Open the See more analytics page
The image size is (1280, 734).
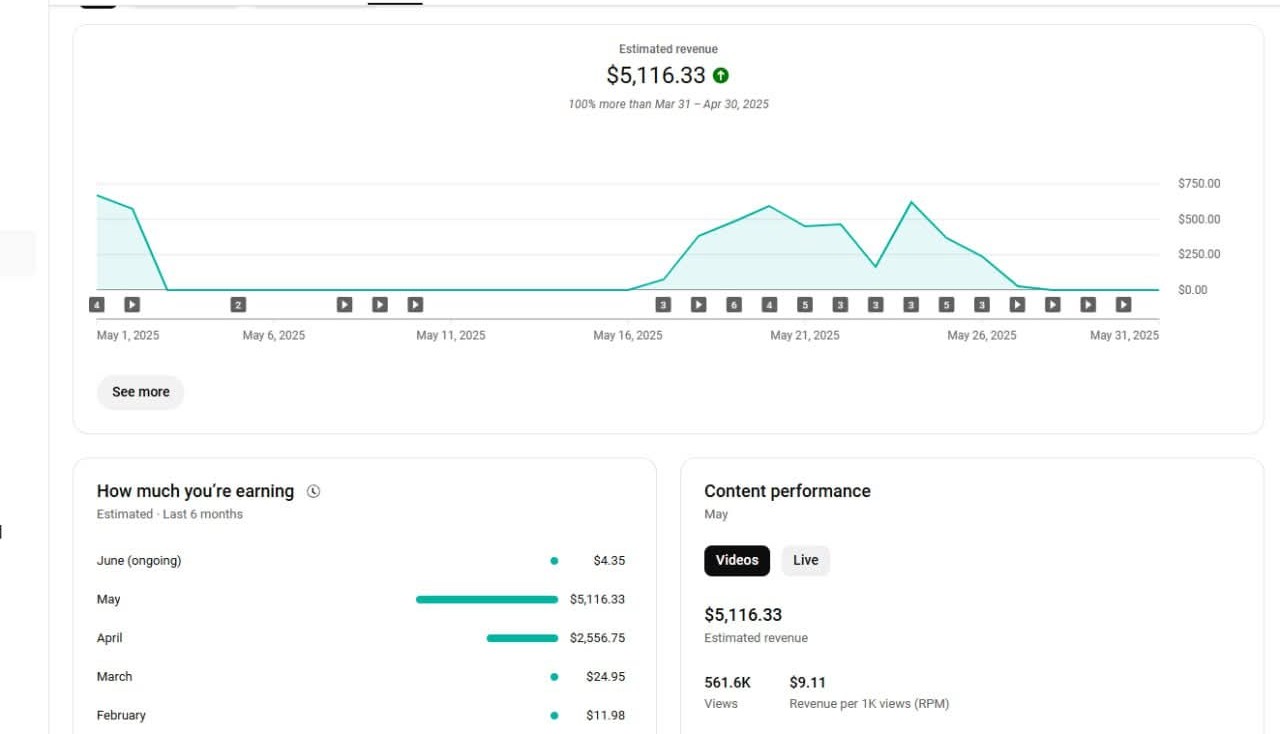pos(140,392)
